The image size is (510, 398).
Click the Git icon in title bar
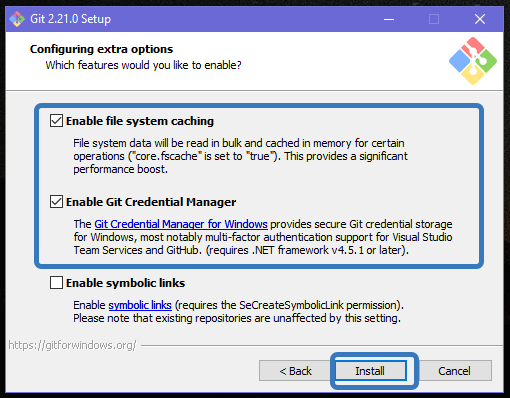coord(17,19)
